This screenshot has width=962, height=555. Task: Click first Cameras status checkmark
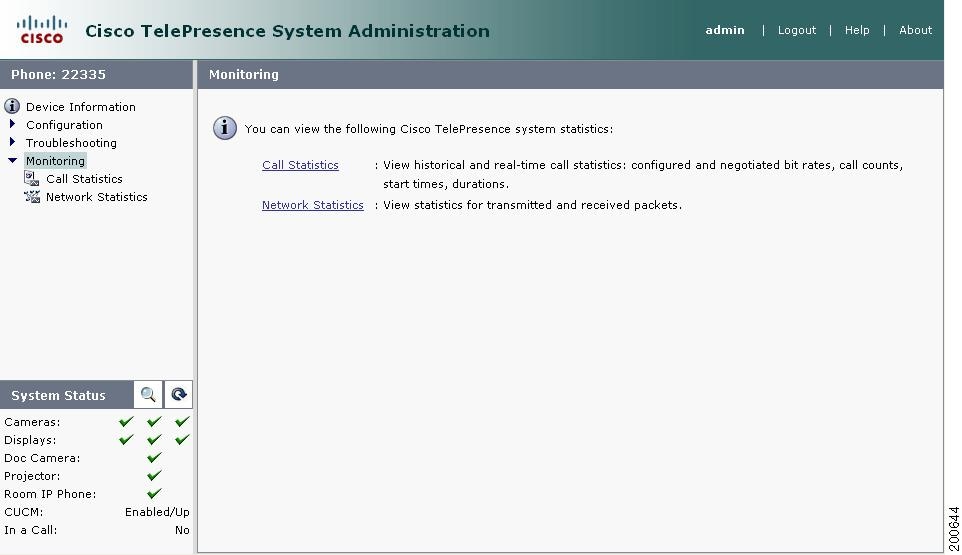(126, 421)
